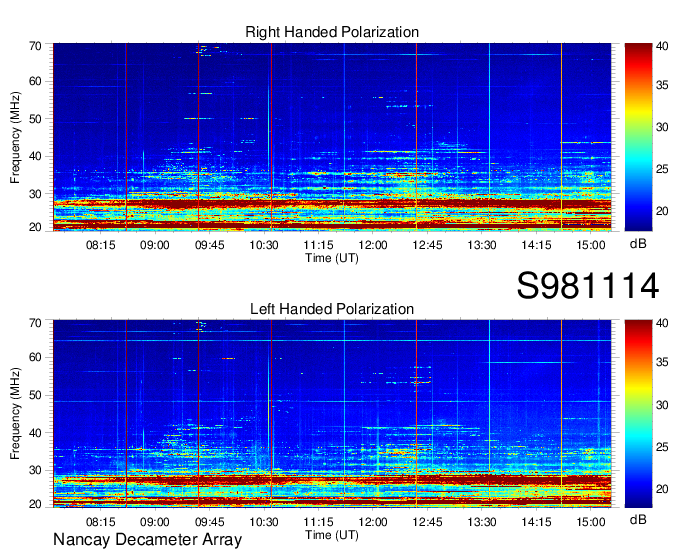Click the 12:00 time tick of Right Handed plot
The image size is (680, 552).
pos(373,245)
